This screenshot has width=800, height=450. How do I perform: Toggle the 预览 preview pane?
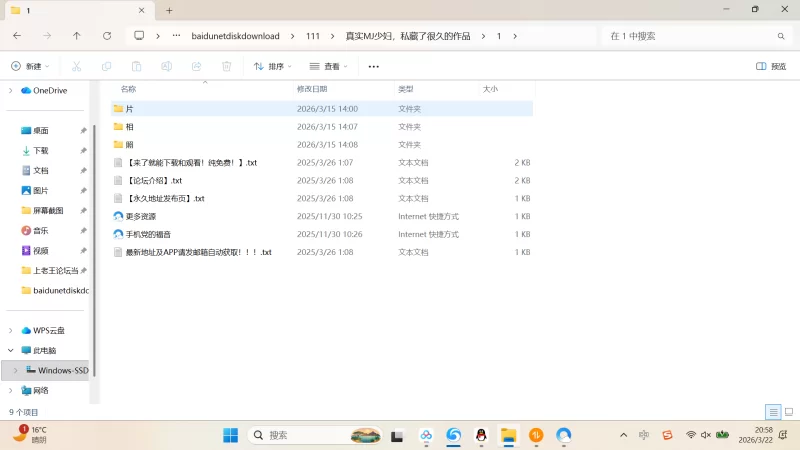point(771,66)
